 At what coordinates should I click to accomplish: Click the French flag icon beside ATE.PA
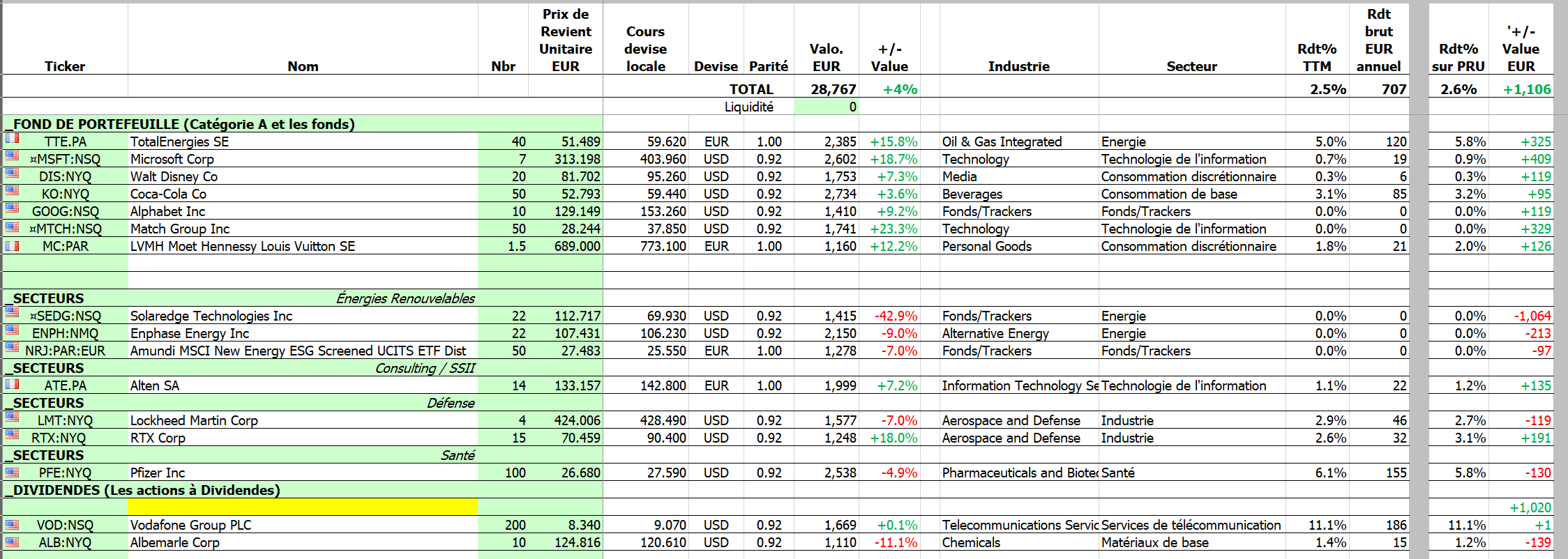tap(12, 383)
